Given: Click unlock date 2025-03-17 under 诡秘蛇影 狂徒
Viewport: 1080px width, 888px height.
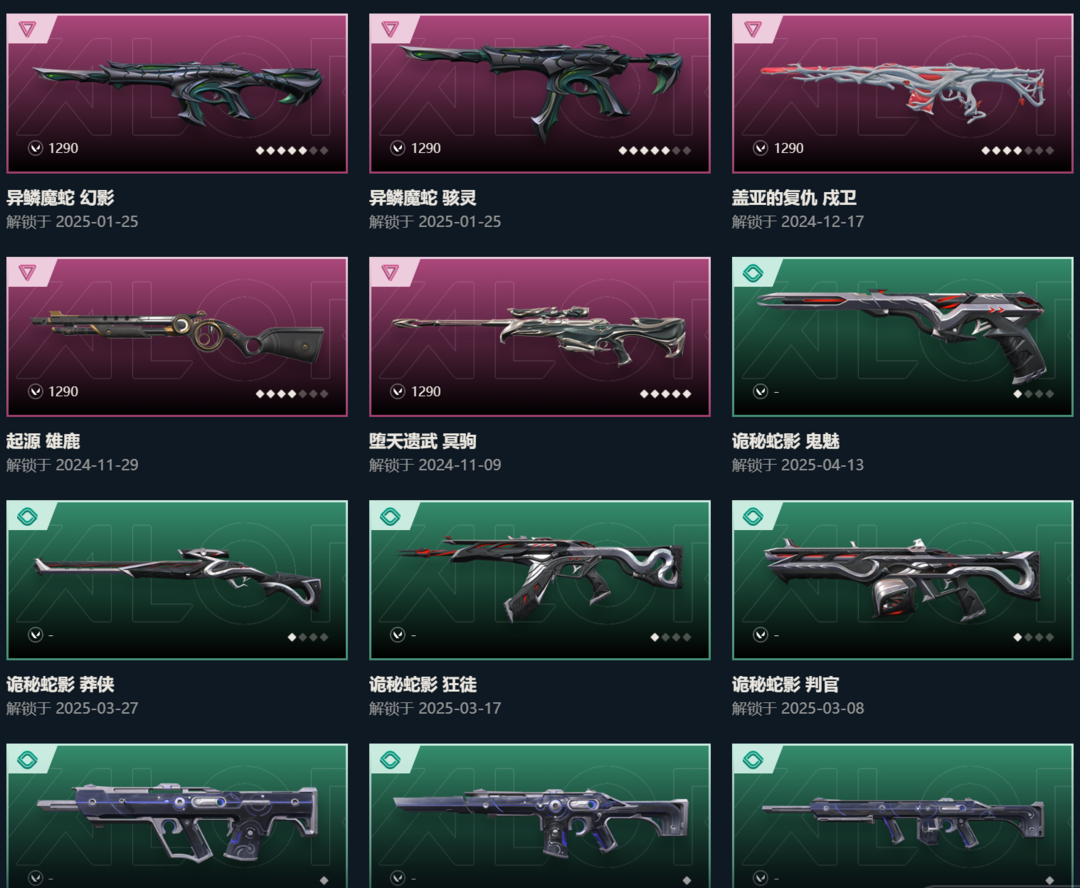Looking at the screenshot, I should 459,708.
